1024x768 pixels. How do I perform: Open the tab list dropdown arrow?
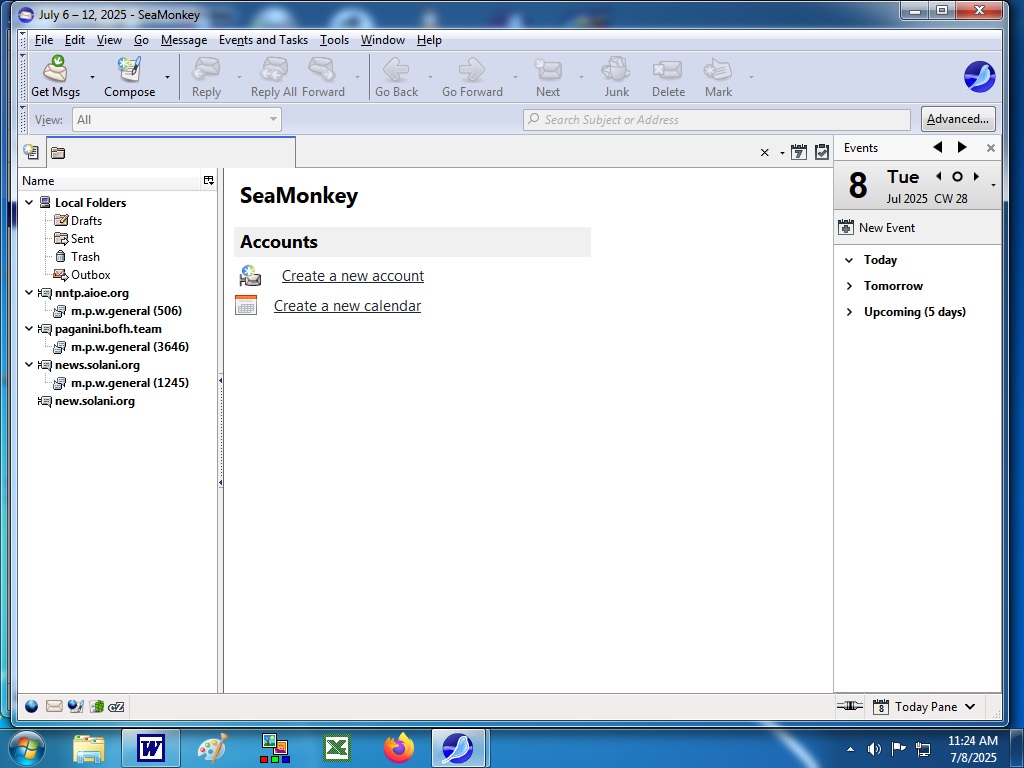coord(782,153)
